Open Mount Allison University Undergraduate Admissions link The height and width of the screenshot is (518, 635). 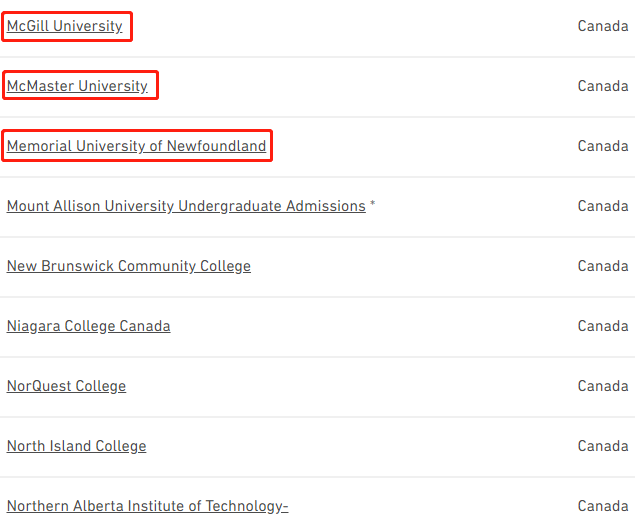(186, 206)
